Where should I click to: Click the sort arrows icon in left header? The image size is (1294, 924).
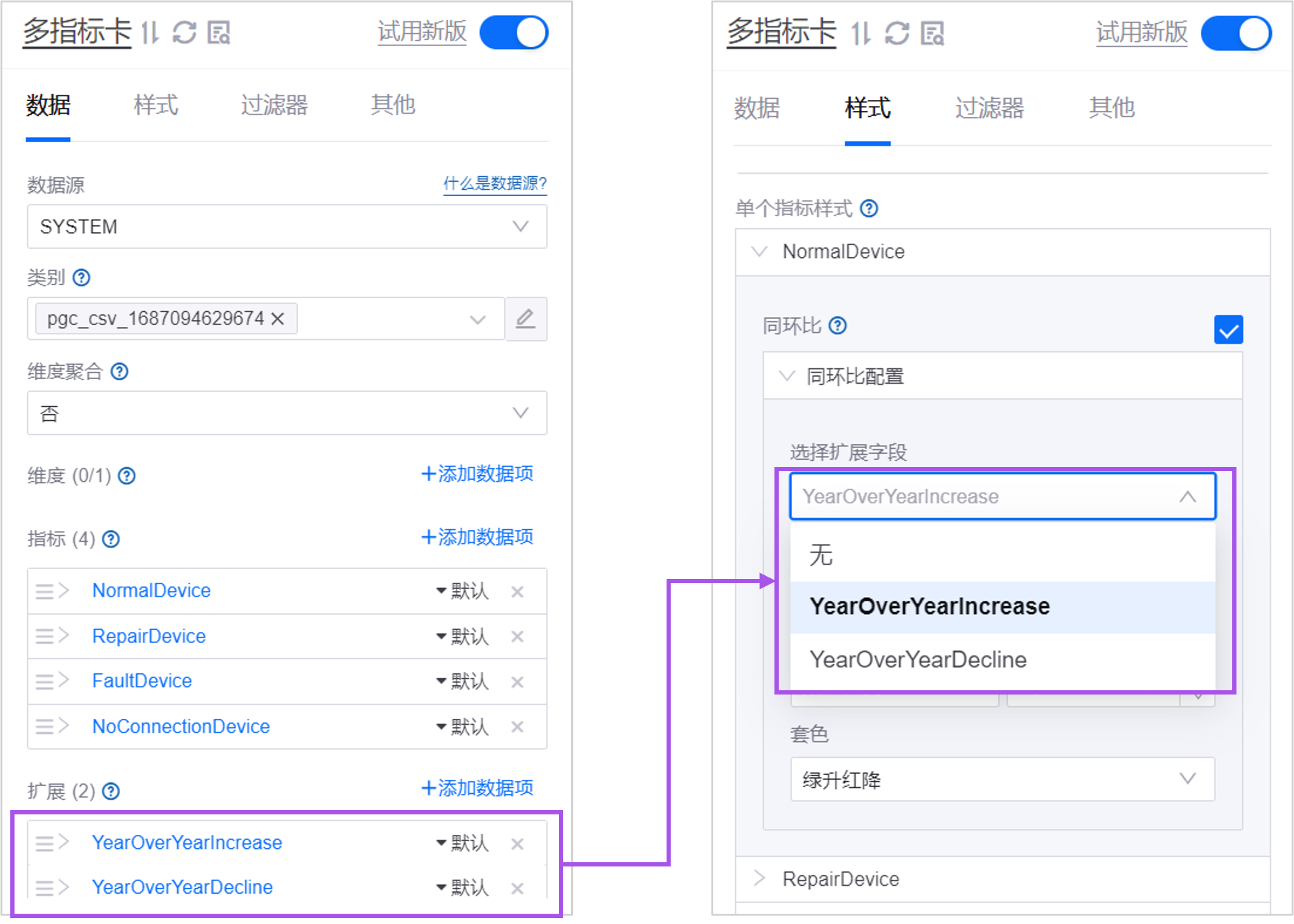click(150, 33)
